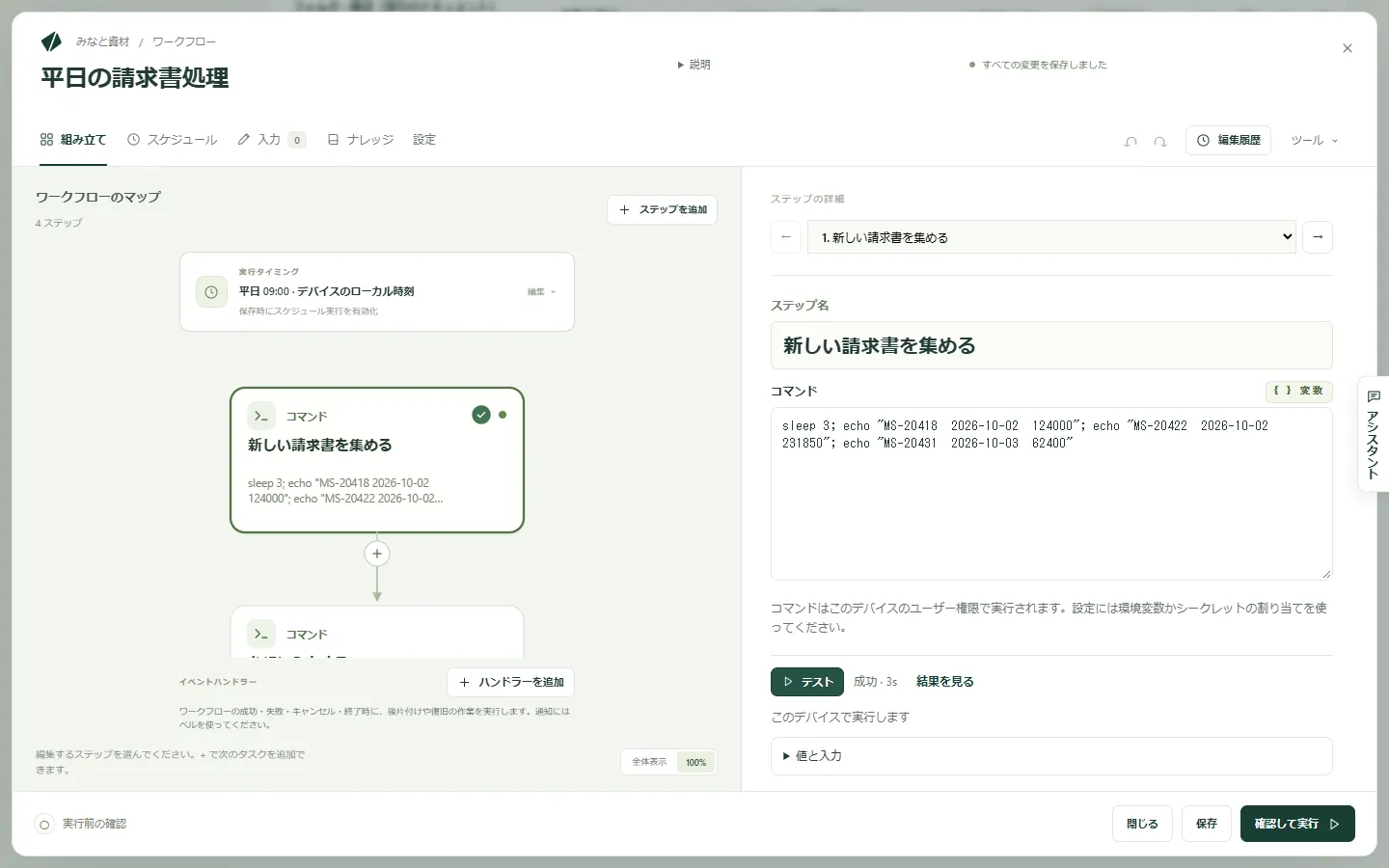Click the green check status icon on 新しい請求書を集める

pyautogui.click(x=481, y=415)
